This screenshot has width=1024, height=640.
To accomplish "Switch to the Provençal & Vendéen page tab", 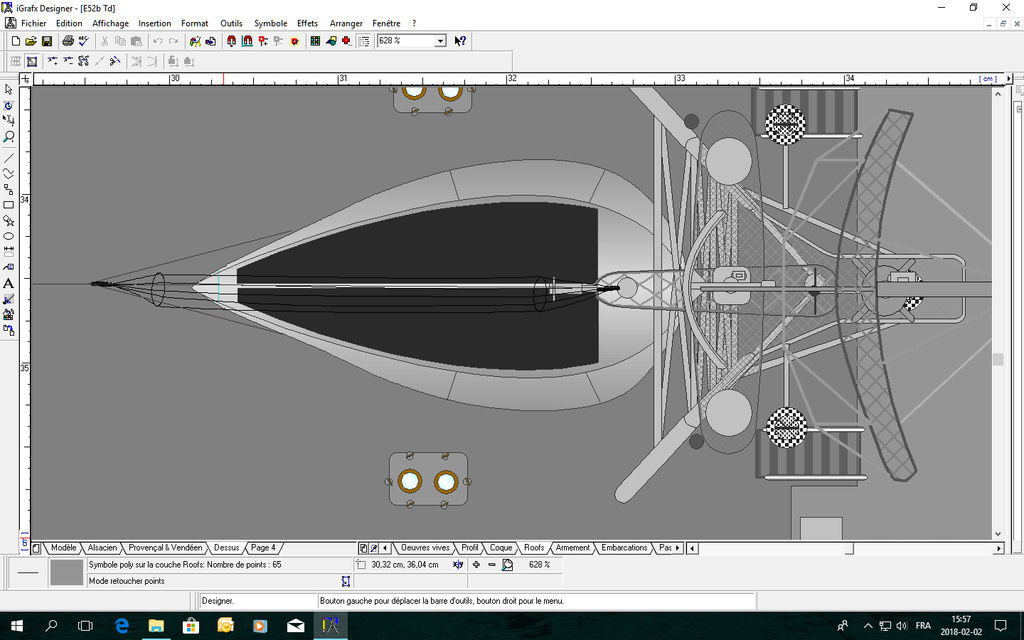I will [x=165, y=548].
